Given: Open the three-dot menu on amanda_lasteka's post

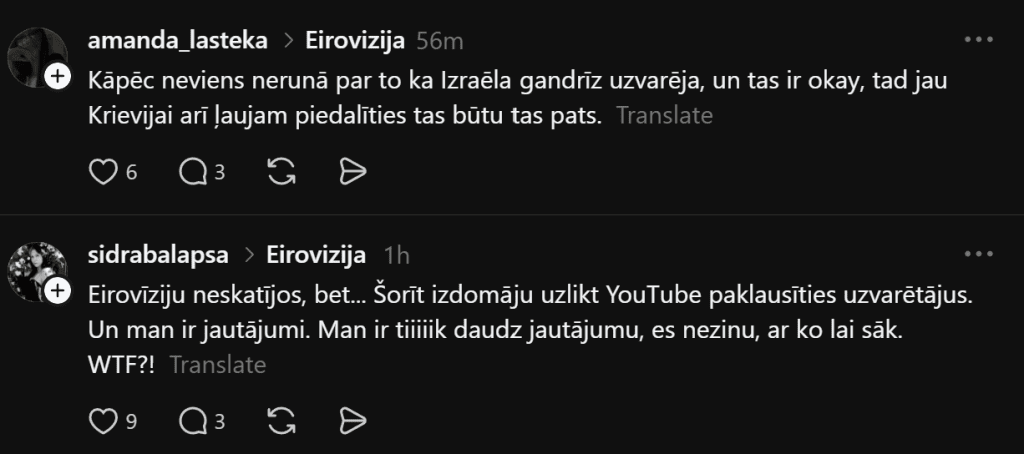Looking at the screenshot, I should click(x=979, y=40).
